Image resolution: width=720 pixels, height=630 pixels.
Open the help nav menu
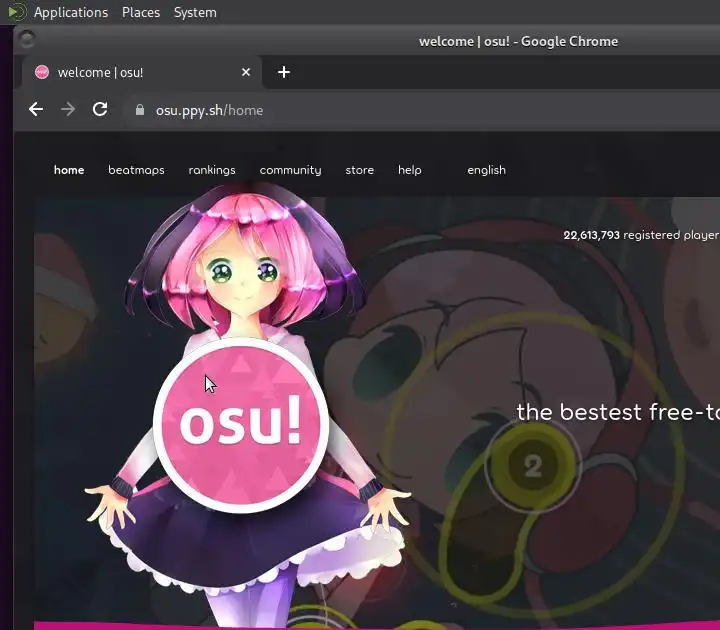tap(410, 170)
